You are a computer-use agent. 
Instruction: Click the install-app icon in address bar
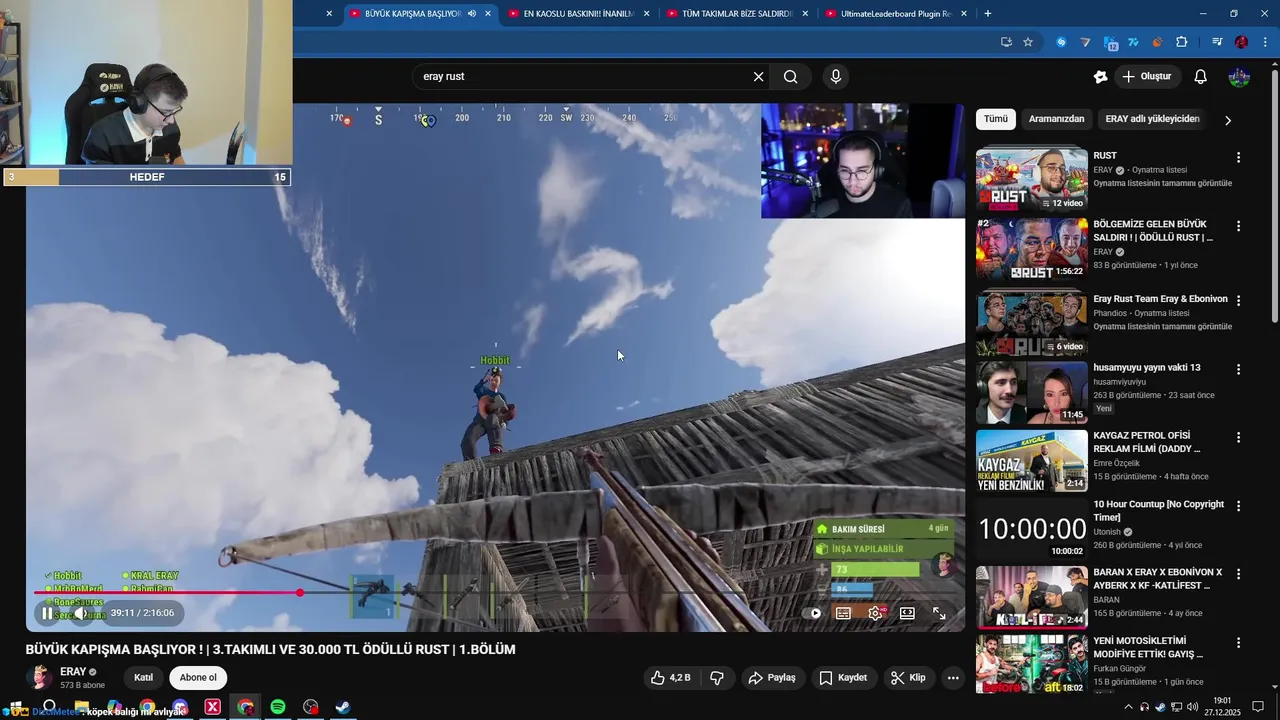pos(1006,42)
